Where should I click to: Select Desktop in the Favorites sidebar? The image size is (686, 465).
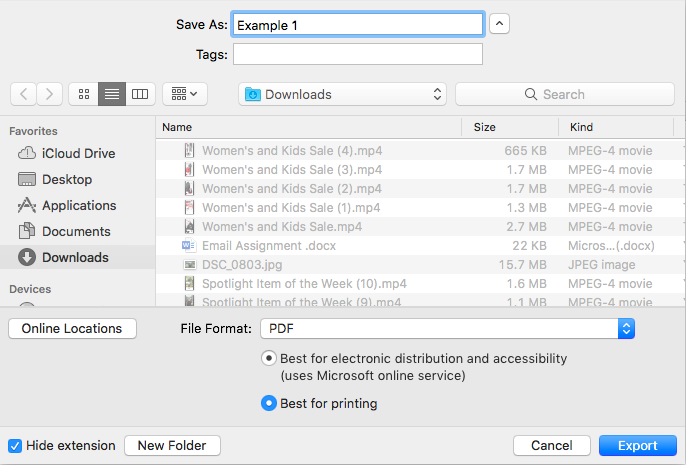pos(66,179)
